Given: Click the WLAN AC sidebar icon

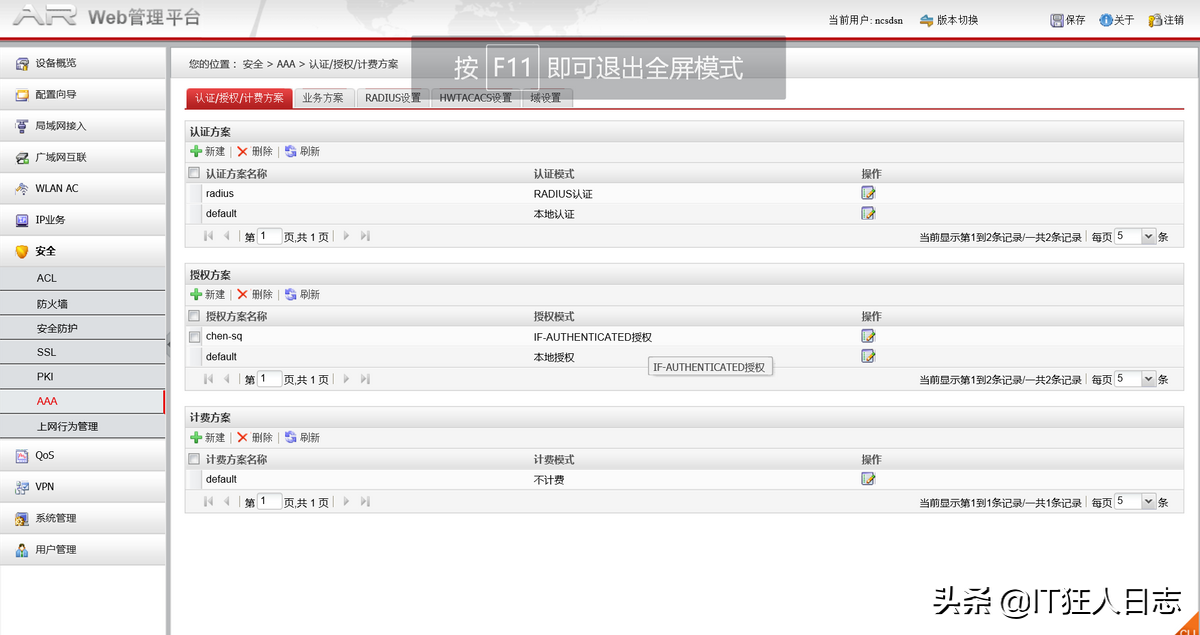Looking at the screenshot, I should pos(22,188).
